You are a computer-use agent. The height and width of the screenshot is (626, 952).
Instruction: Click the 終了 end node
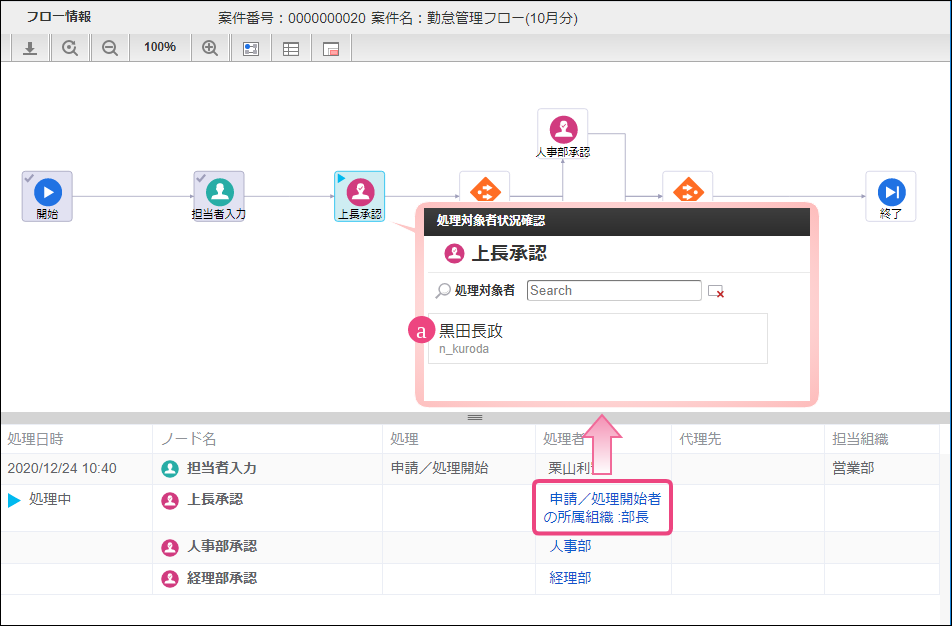(x=891, y=196)
